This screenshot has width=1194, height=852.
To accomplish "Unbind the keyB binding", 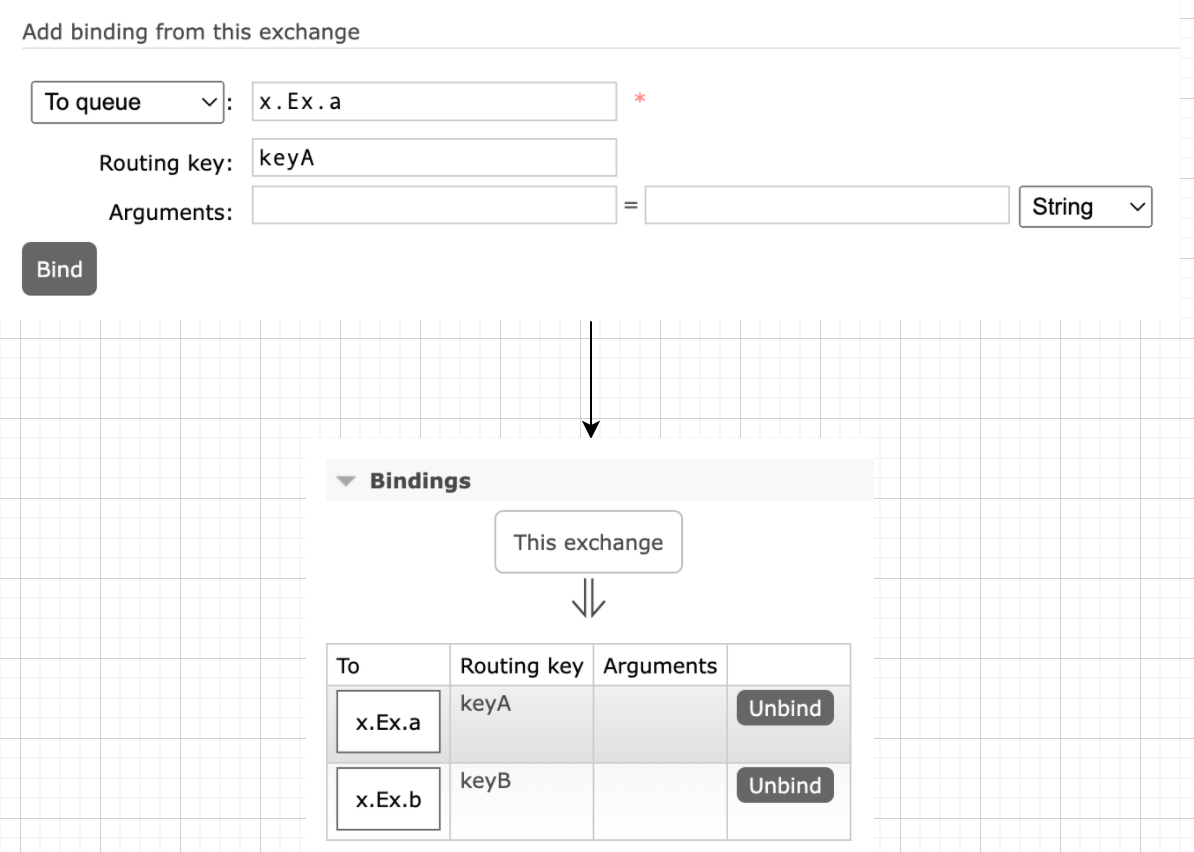I will coord(785,785).
